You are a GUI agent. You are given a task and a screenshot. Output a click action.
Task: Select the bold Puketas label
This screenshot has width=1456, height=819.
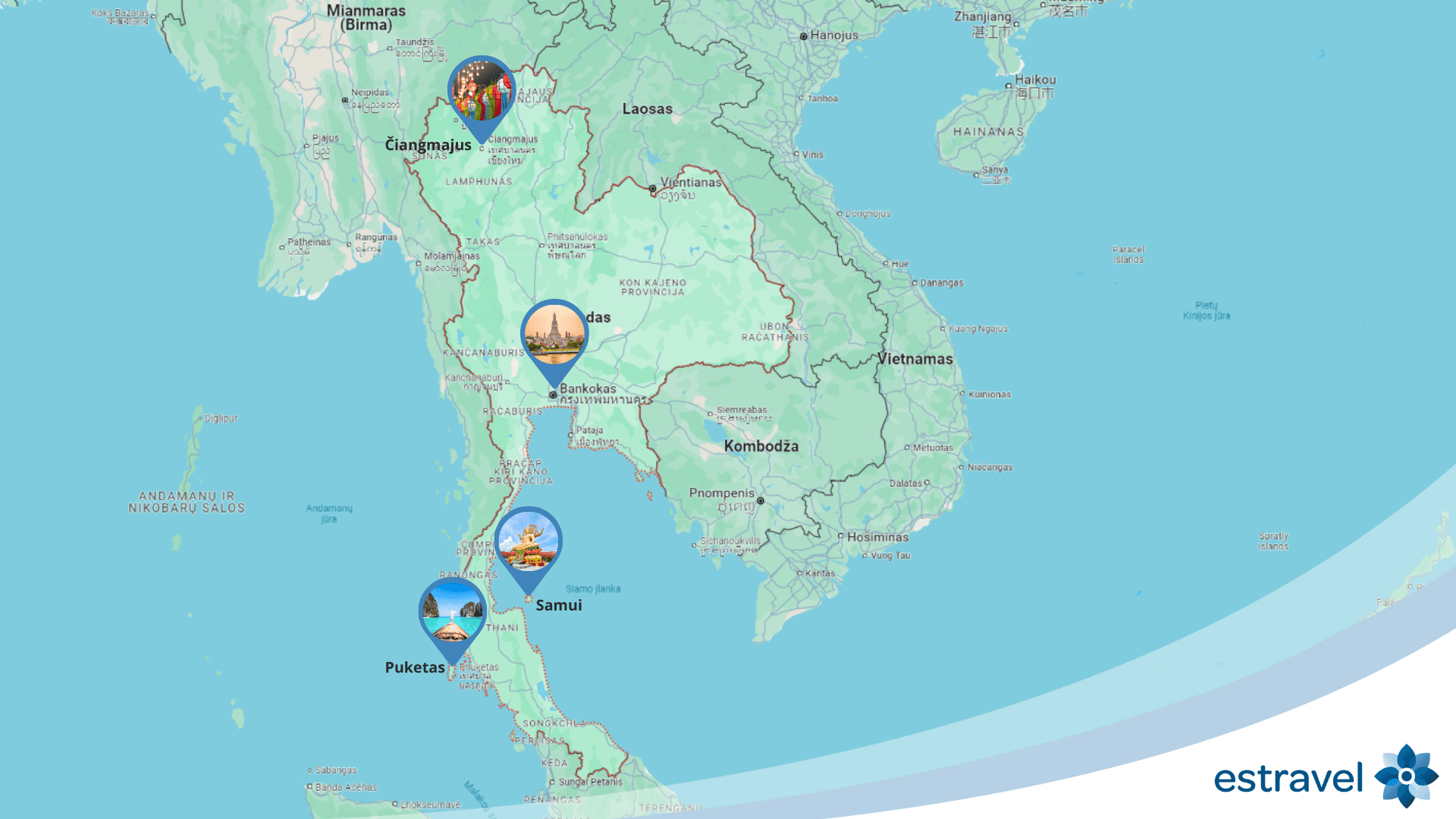click(x=415, y=667)
